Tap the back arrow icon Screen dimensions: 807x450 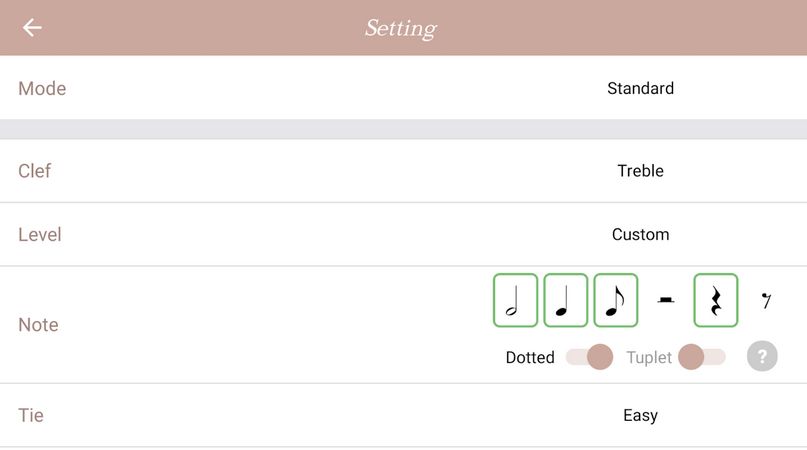point(32,28)
